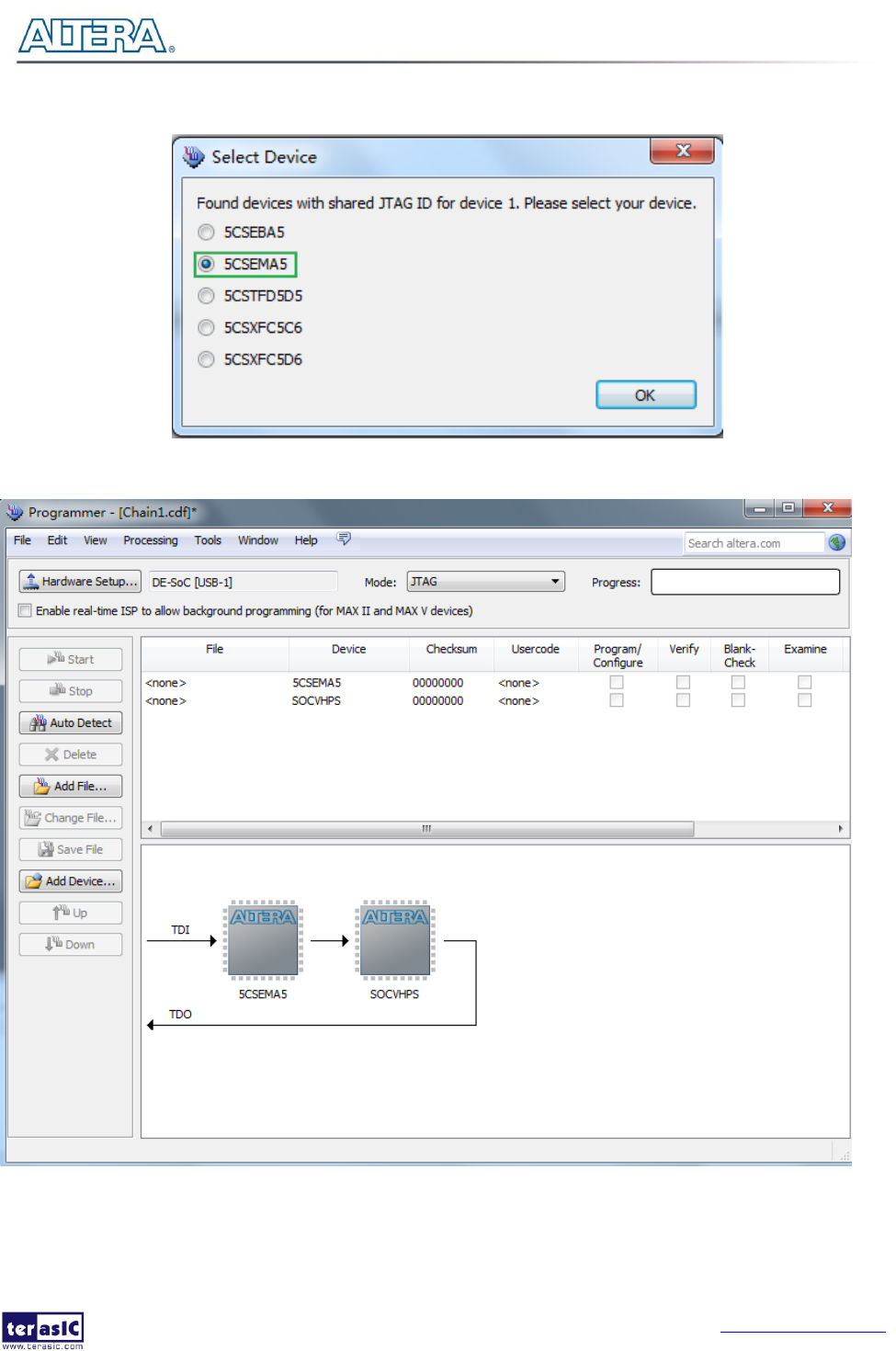Click the Start programming button
This screenshot has height=1351, width=896.
tap(71, 659)
